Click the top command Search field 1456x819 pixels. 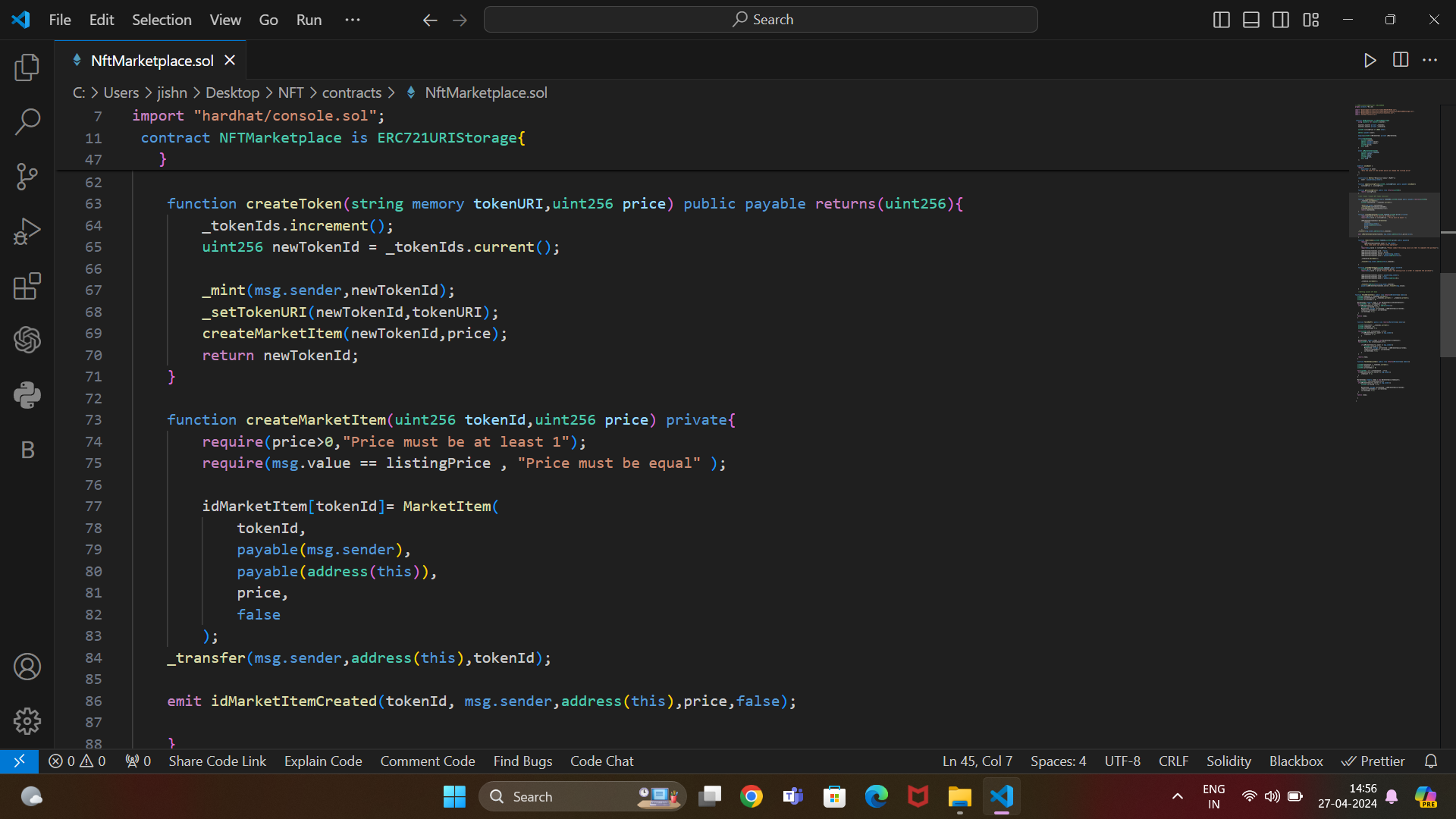coord(761,20)
